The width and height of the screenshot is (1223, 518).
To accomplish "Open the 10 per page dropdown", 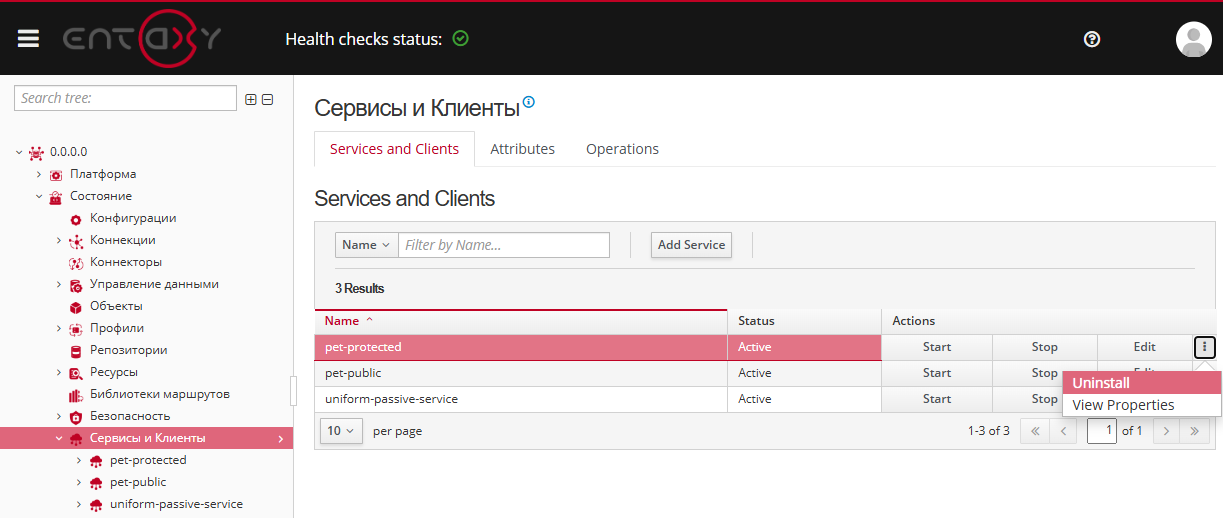I will coord(341,431).
